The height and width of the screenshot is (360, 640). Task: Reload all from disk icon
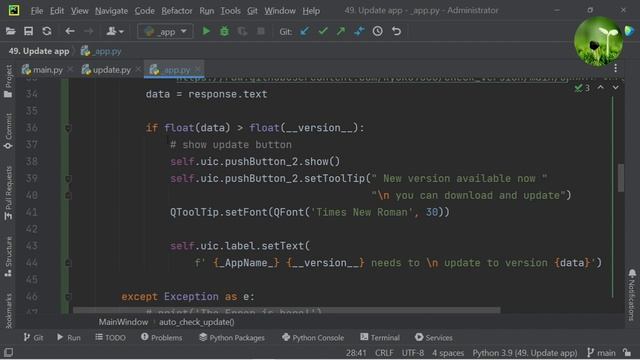47,31
